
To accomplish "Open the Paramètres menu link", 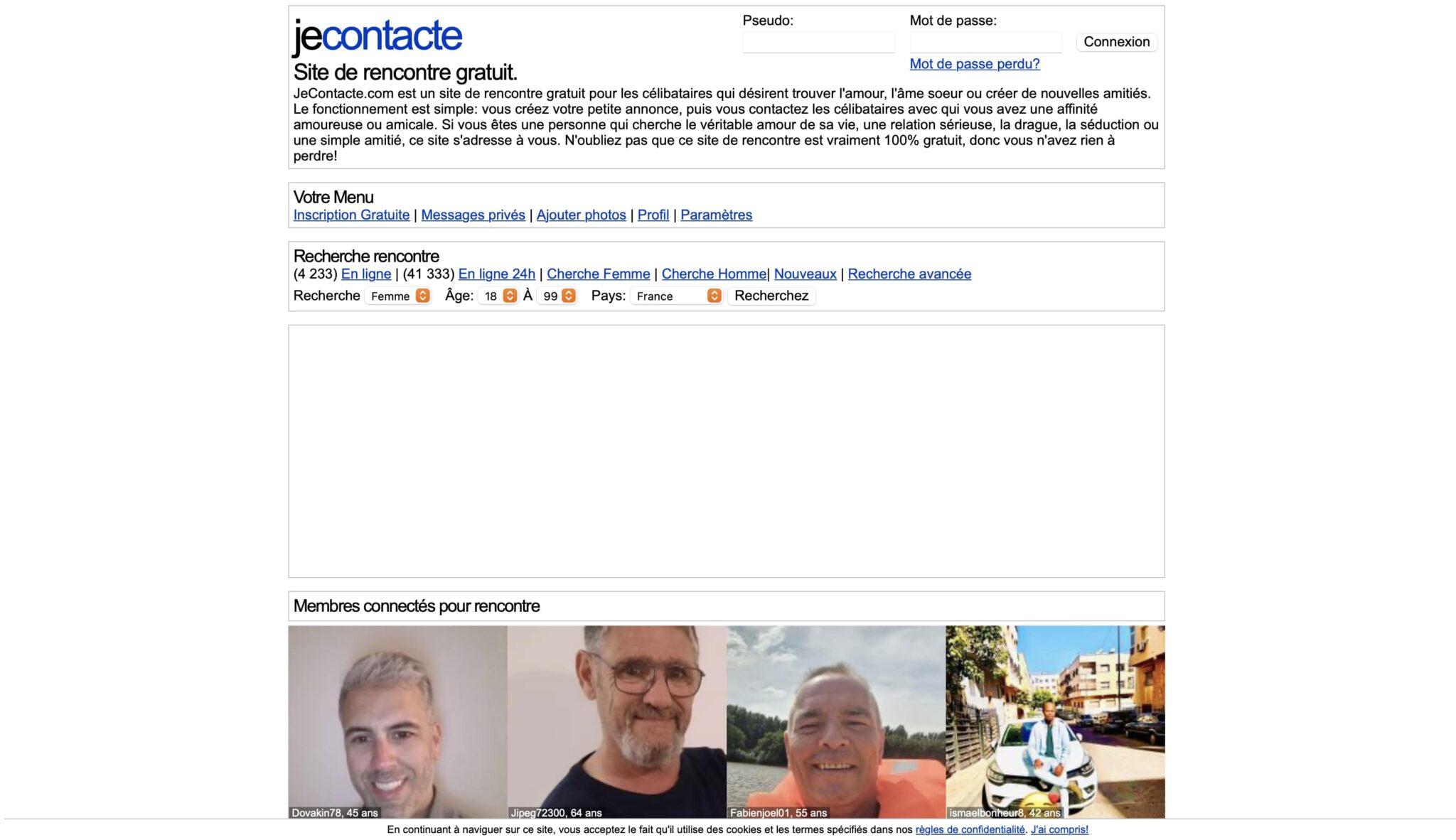I will click(x=716, y=215).
